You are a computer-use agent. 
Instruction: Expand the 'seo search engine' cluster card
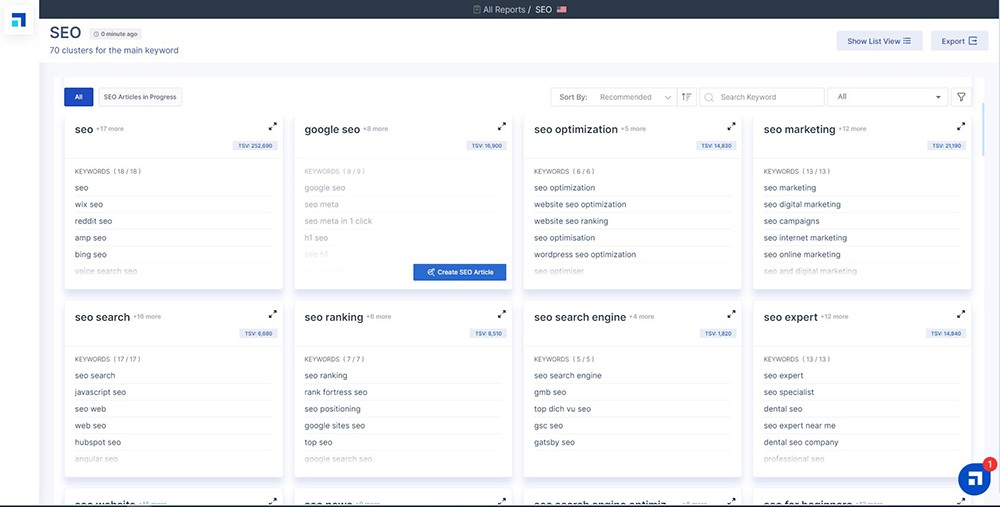point(731,315)
